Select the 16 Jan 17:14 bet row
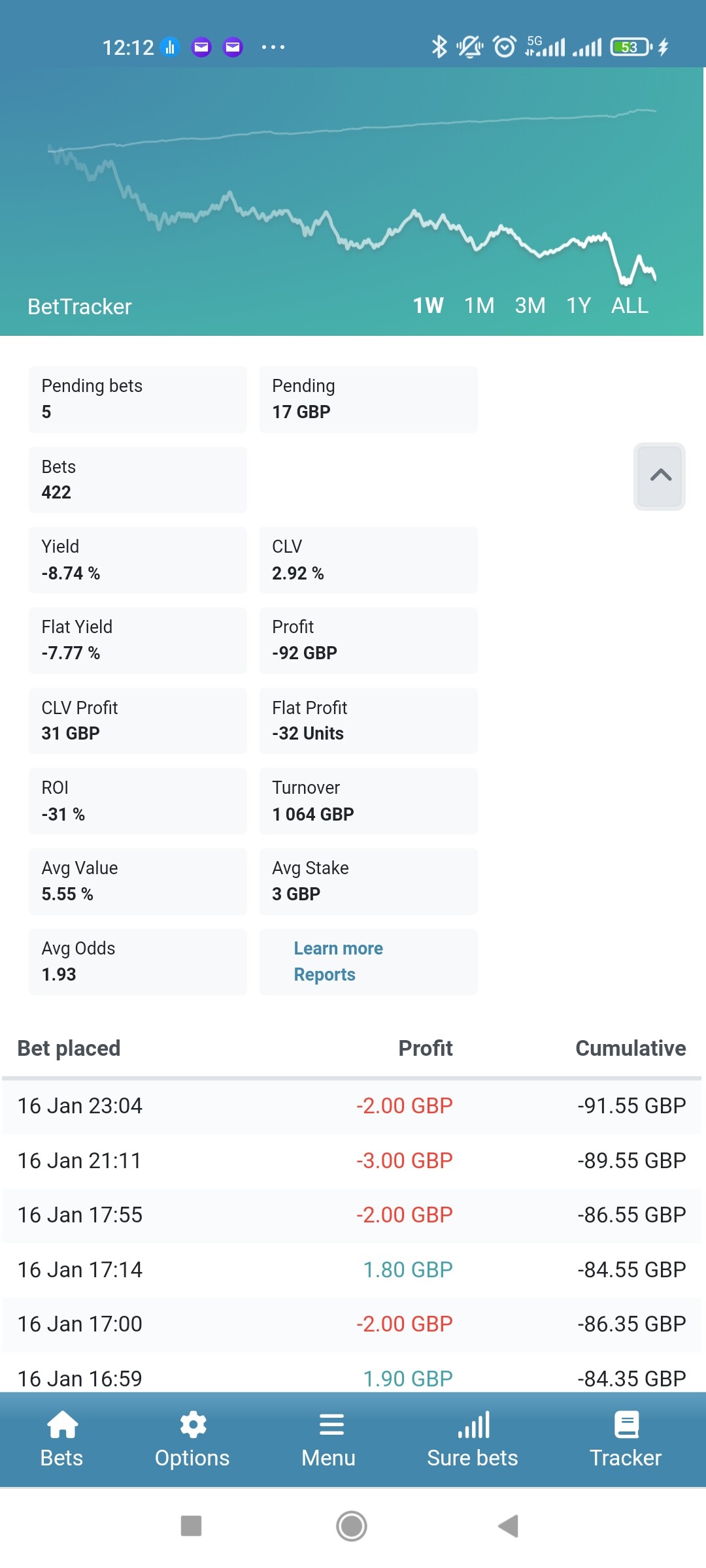The width and height of the screenshot is (706, 1568). click(x=352, y=1269)
